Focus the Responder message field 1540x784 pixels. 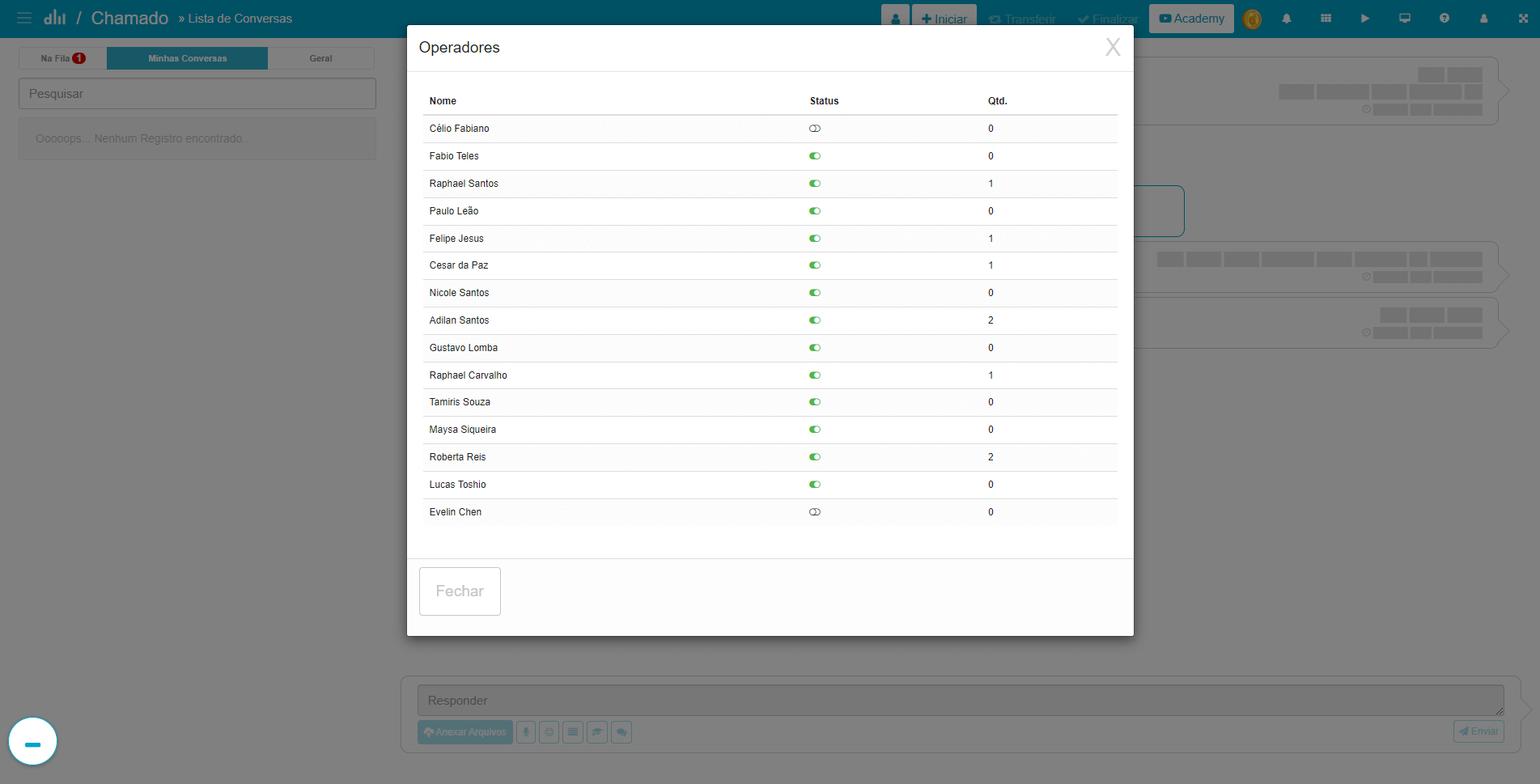(x=961, y=701)
